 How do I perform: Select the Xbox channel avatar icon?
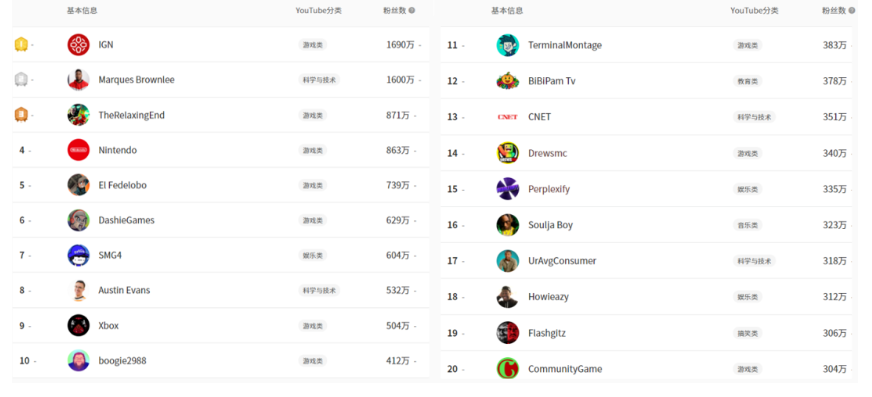pos(78,325)
